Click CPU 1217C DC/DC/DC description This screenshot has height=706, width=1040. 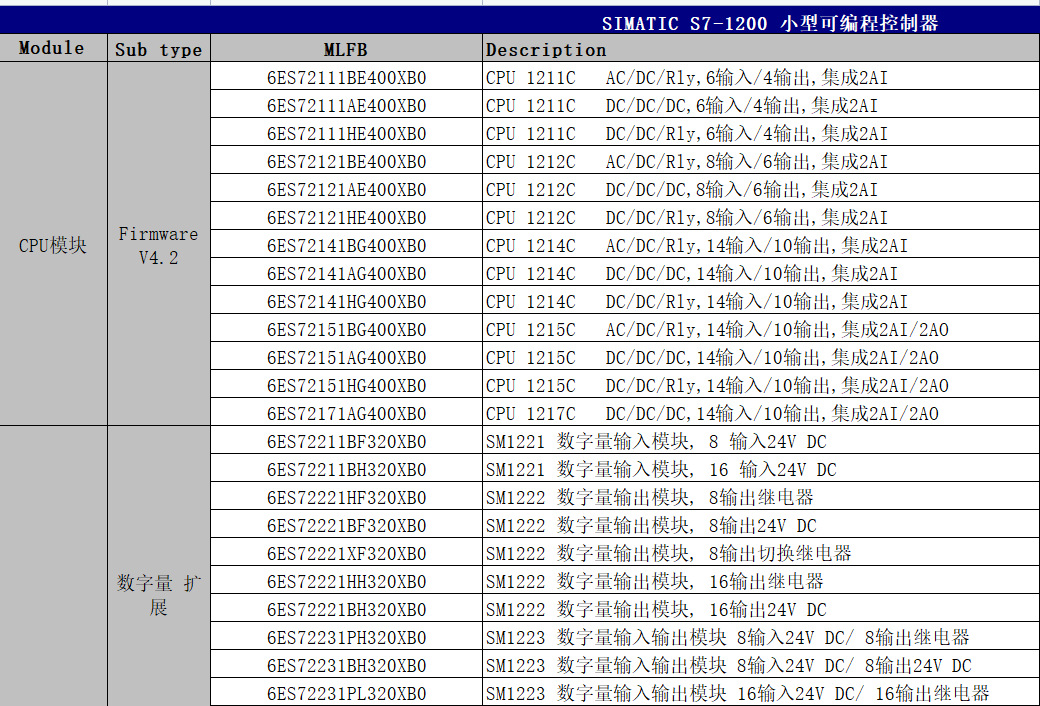(x=761, y=413)
